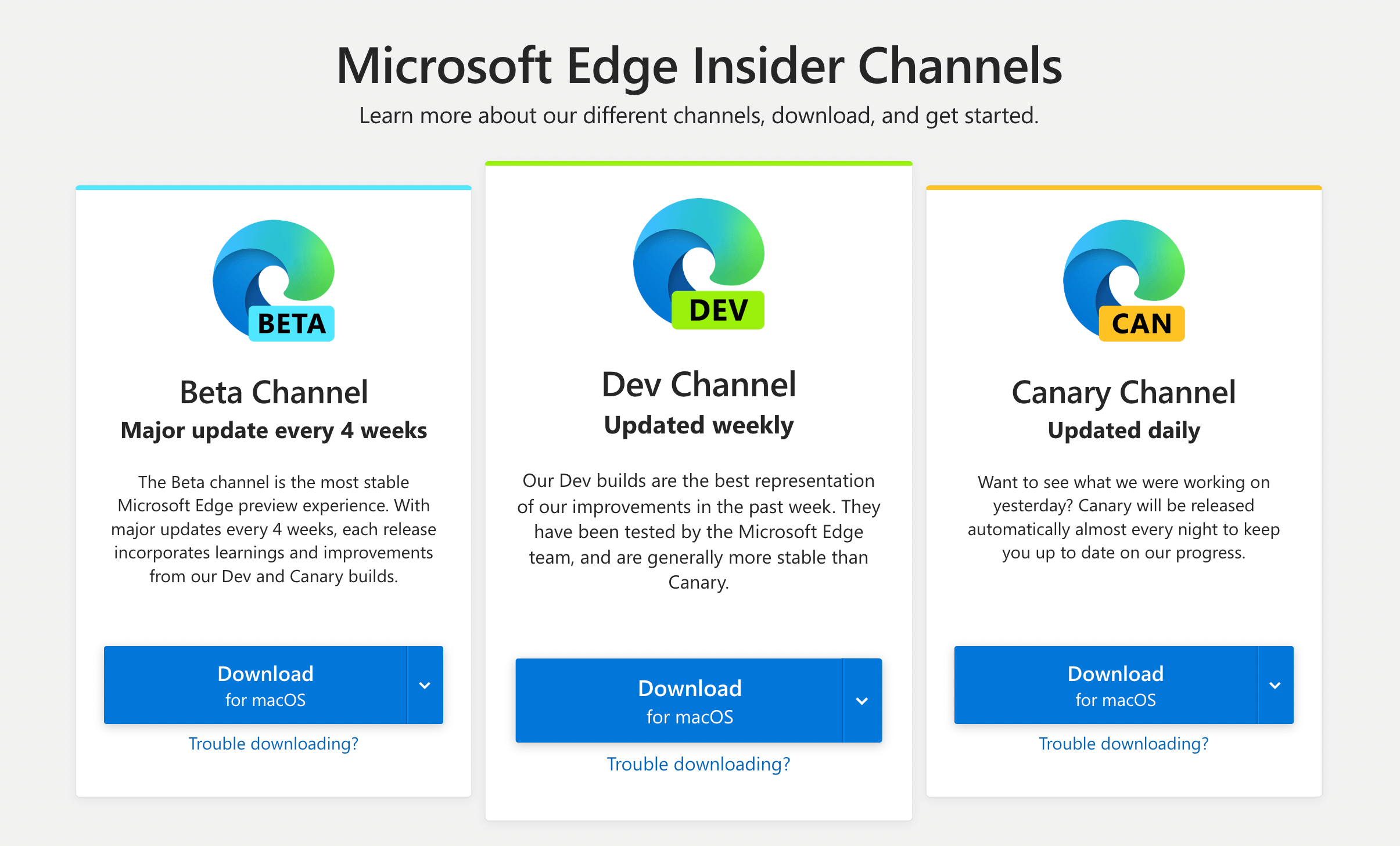The height and width of the screenshot is (846, 1400).
Task: Click the Beta channel description paragraph
Action: [x=274, y=529]
